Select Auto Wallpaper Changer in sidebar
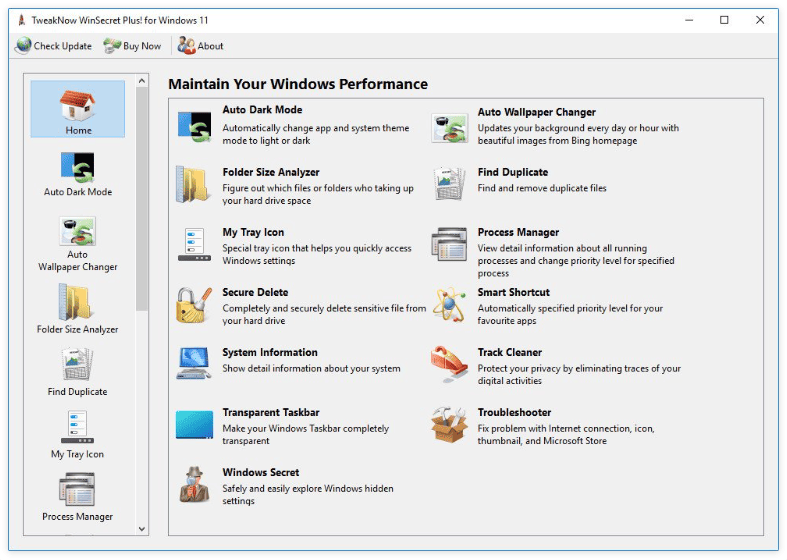 (x=77, y=243)
